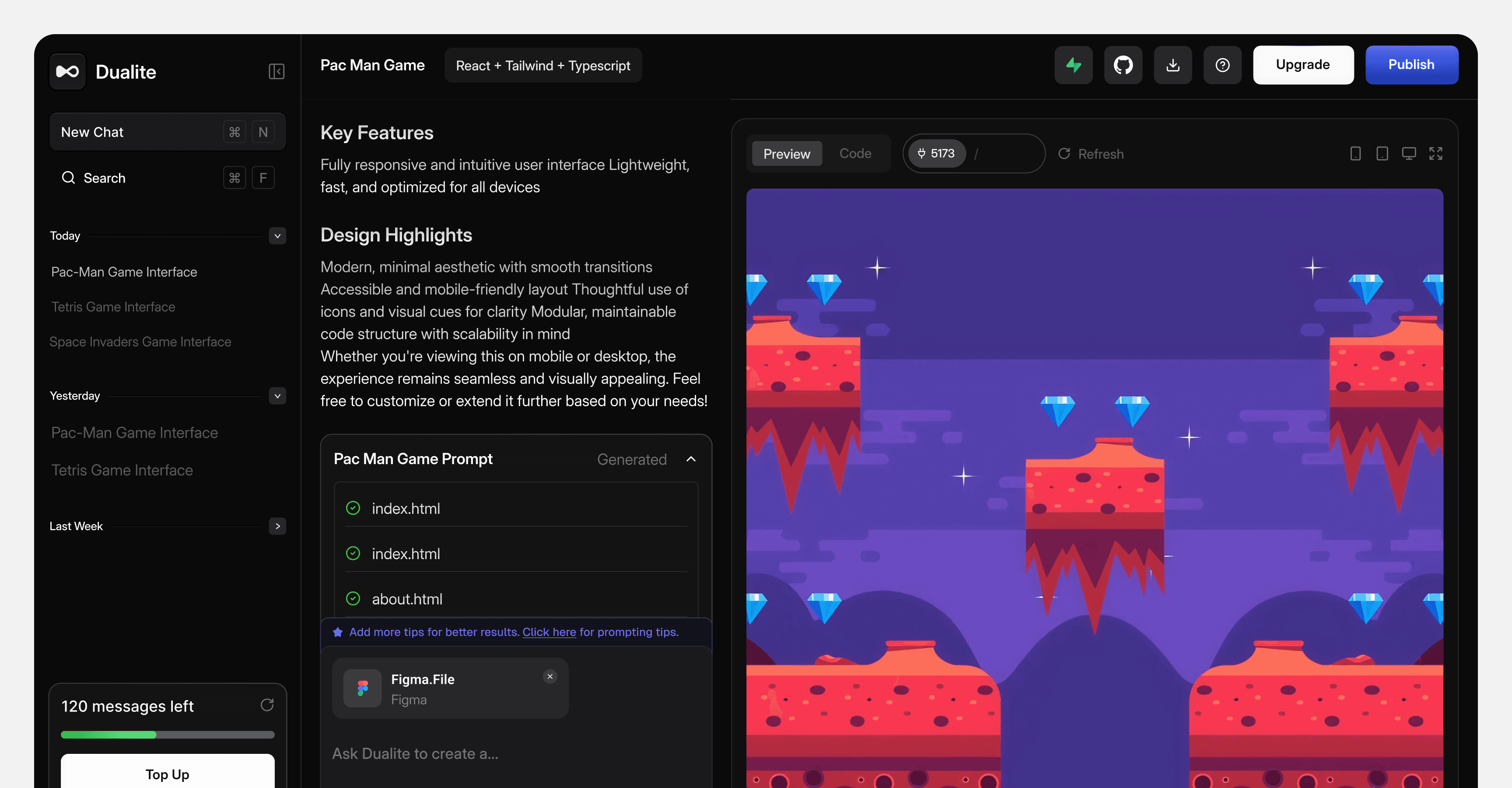Click the Publish button
This screenshot has height=788, width=1512.
pyautogui.click(x=1411, y=65)
